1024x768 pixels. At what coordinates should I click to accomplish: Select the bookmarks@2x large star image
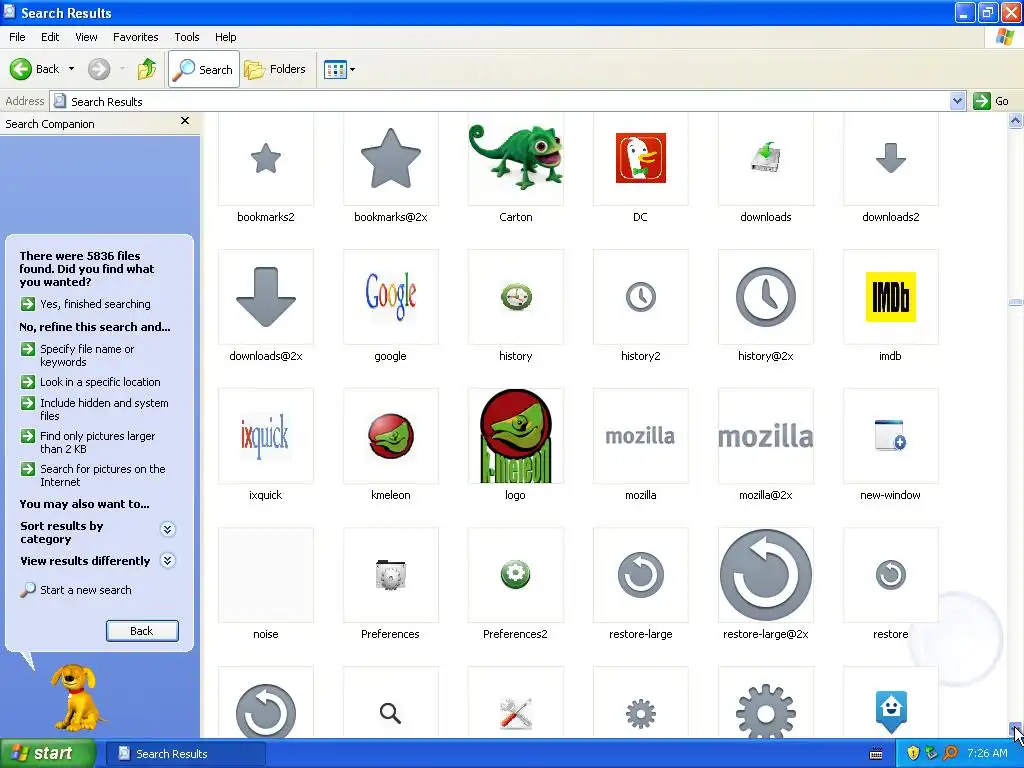[x=391, y=159]
